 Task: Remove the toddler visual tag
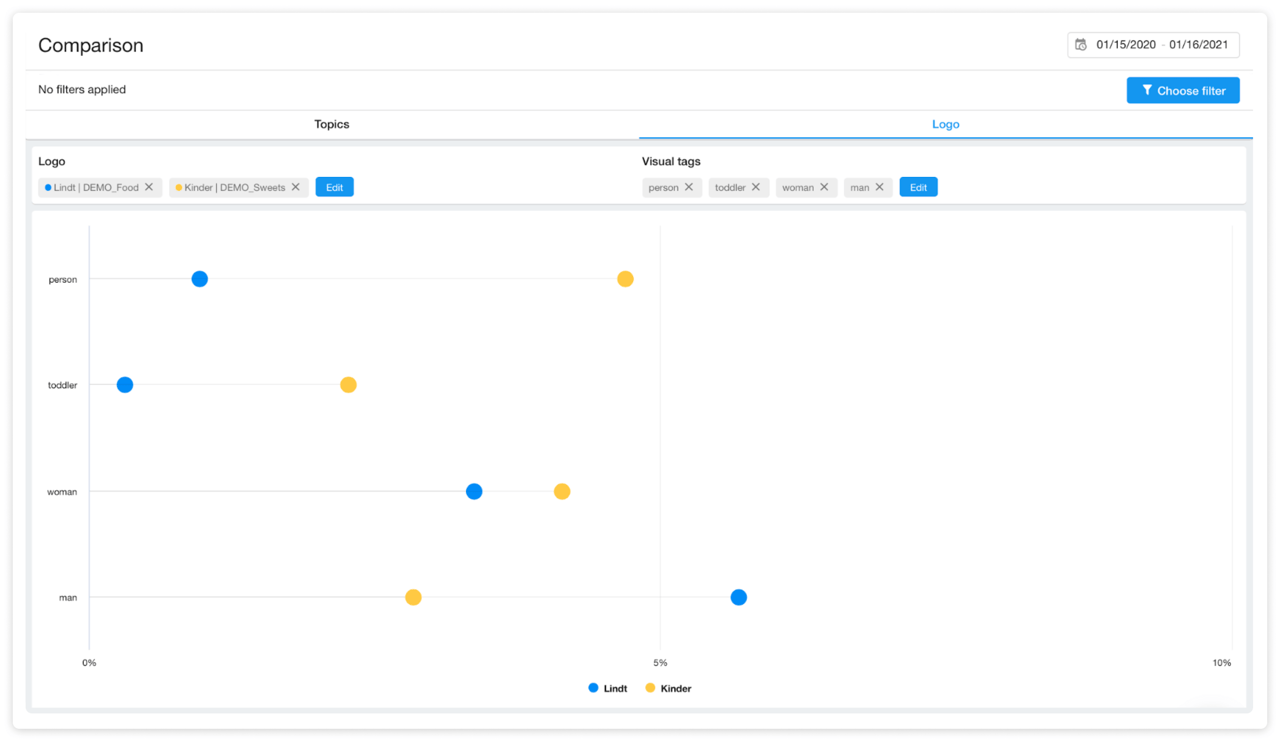pyautogui.click(x=756, y=187)
